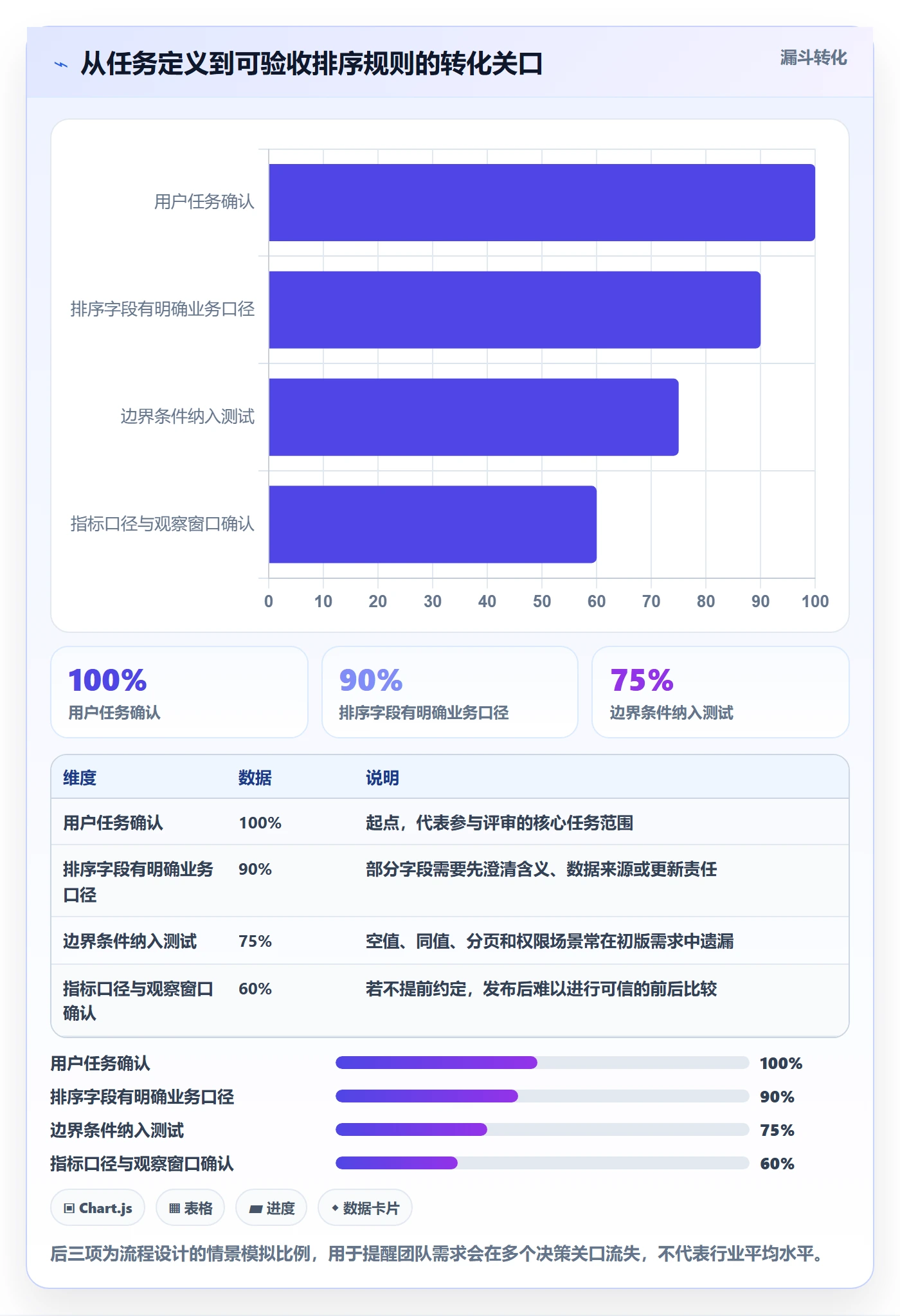
Task: Click the 说明 column header
Action: pyautogui.click(x=382, y=778)
